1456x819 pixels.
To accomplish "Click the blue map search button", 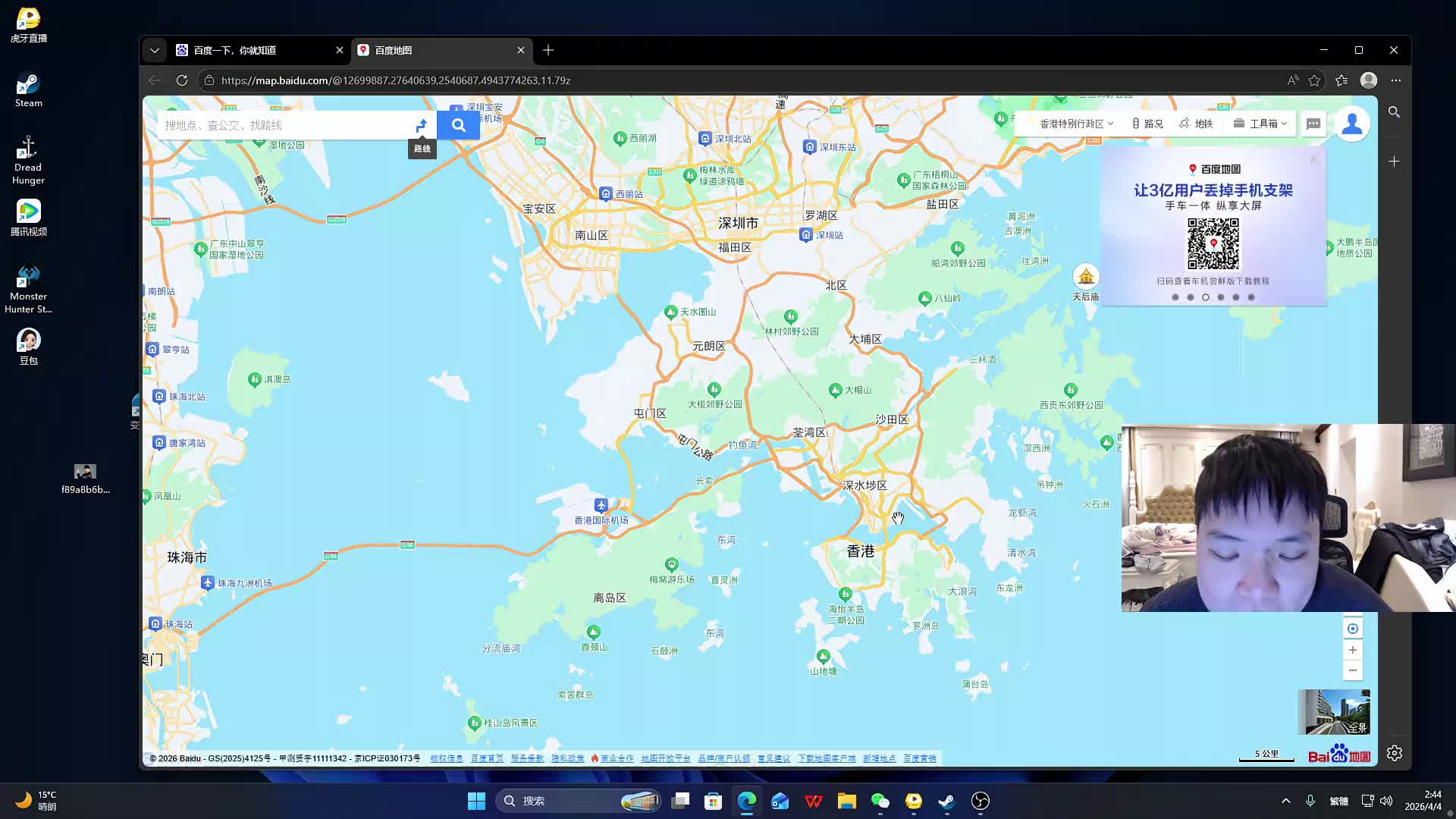I will point(458,125).
